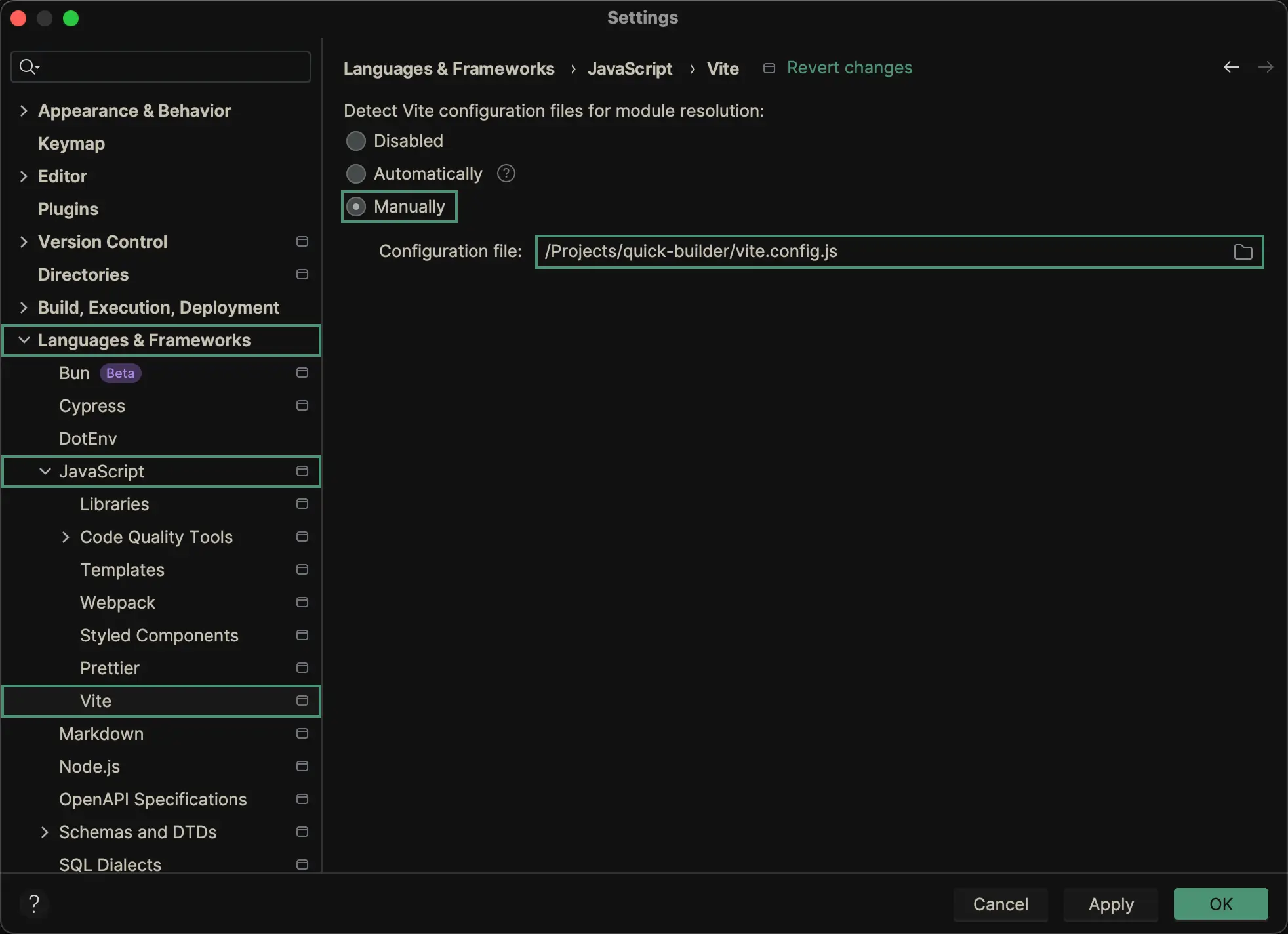This screenshot has height=934, width=1288.
Task: Focus the settings search field
Action: point(161,67)
